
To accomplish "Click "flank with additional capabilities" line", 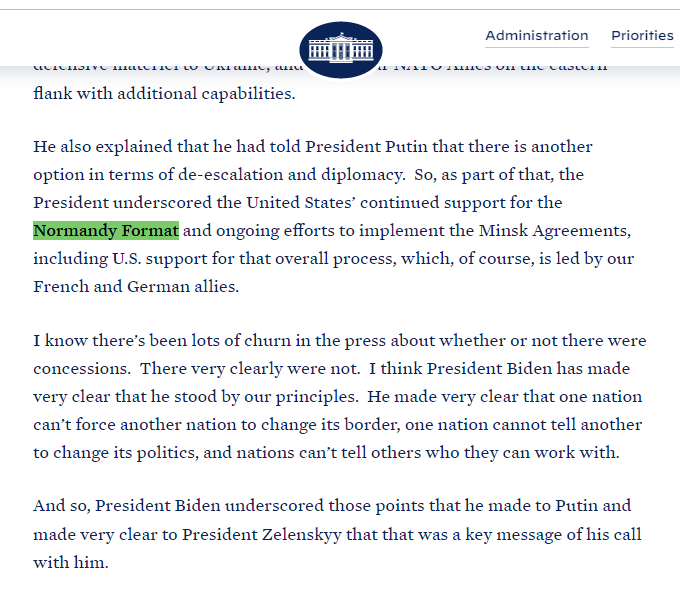I will [164, 93].
